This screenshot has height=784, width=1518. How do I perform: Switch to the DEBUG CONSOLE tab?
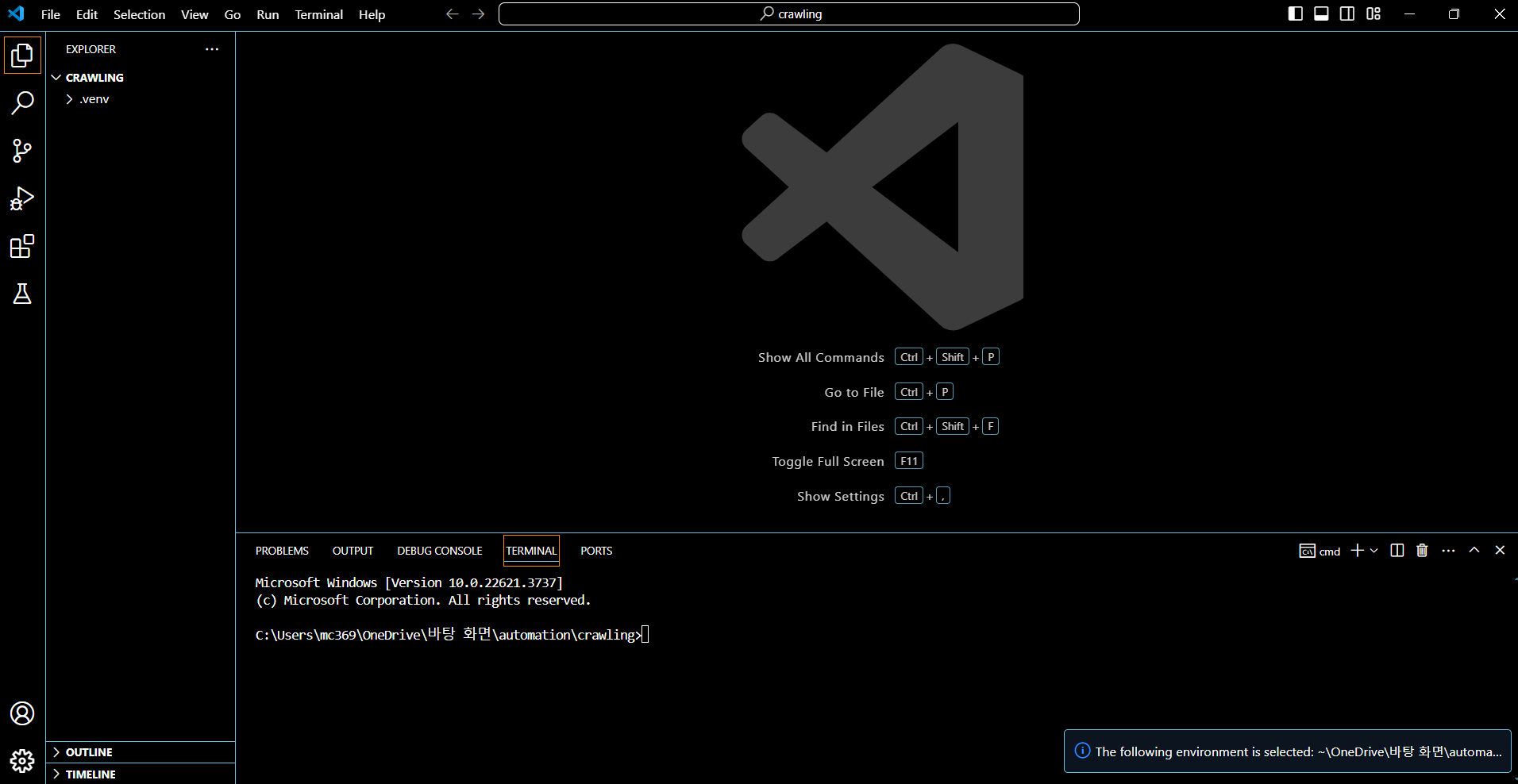[440, 551]
